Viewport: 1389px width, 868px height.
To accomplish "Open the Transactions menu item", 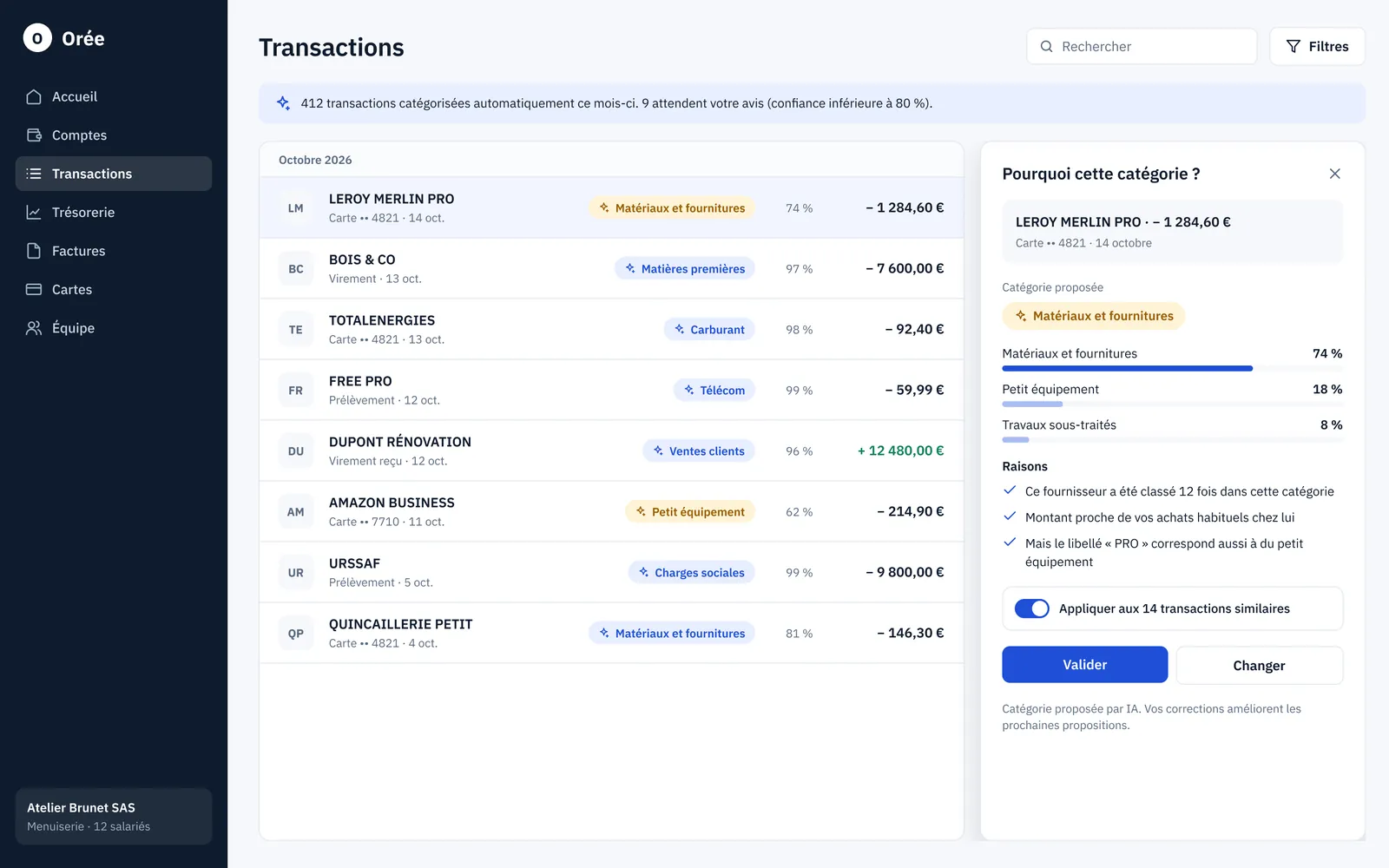I will [114, 174].
